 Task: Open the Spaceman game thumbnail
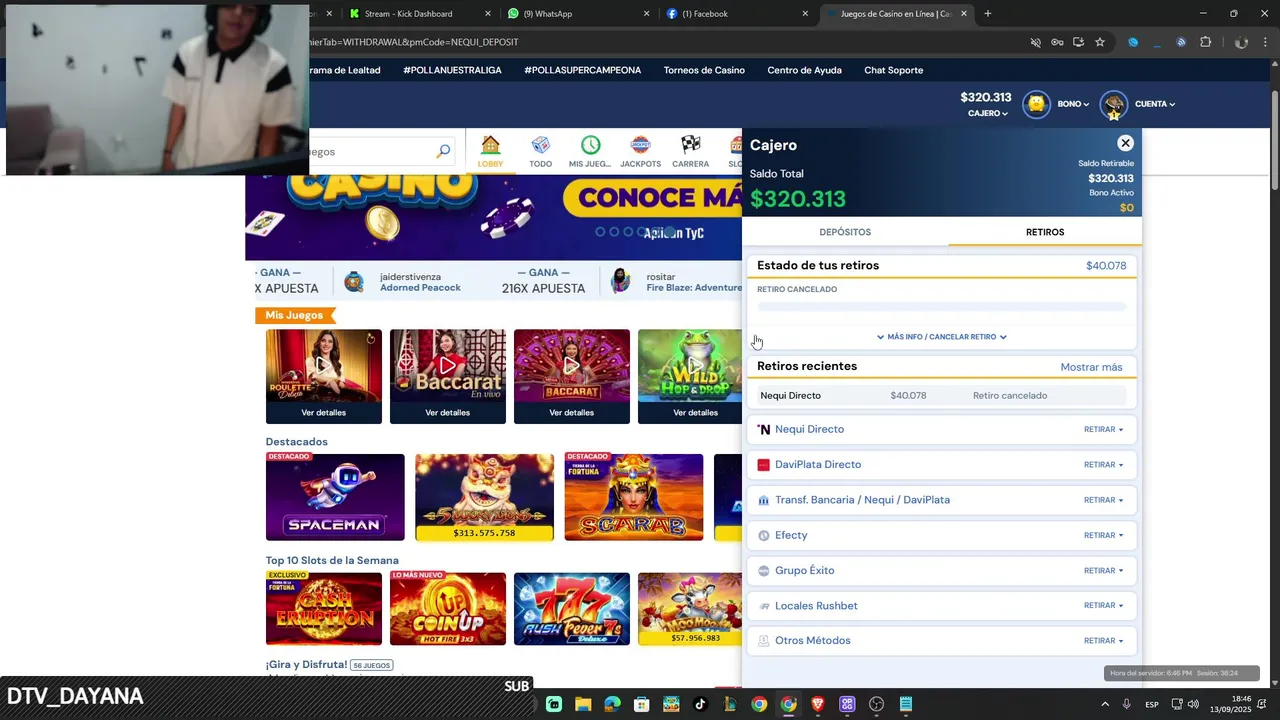click(335, 497)
